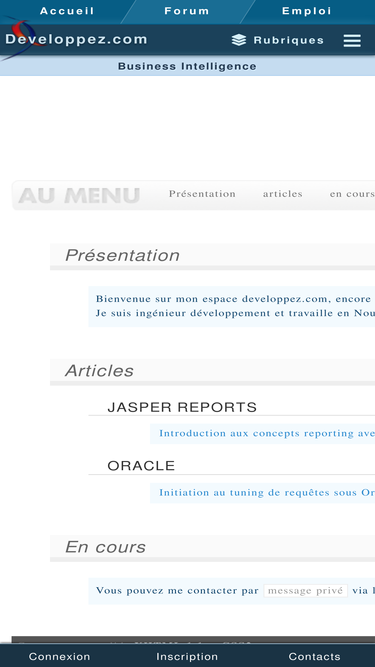This screenshot has width=375, height=667.
Task: Open the Rubriques menu
Action: 278,40
